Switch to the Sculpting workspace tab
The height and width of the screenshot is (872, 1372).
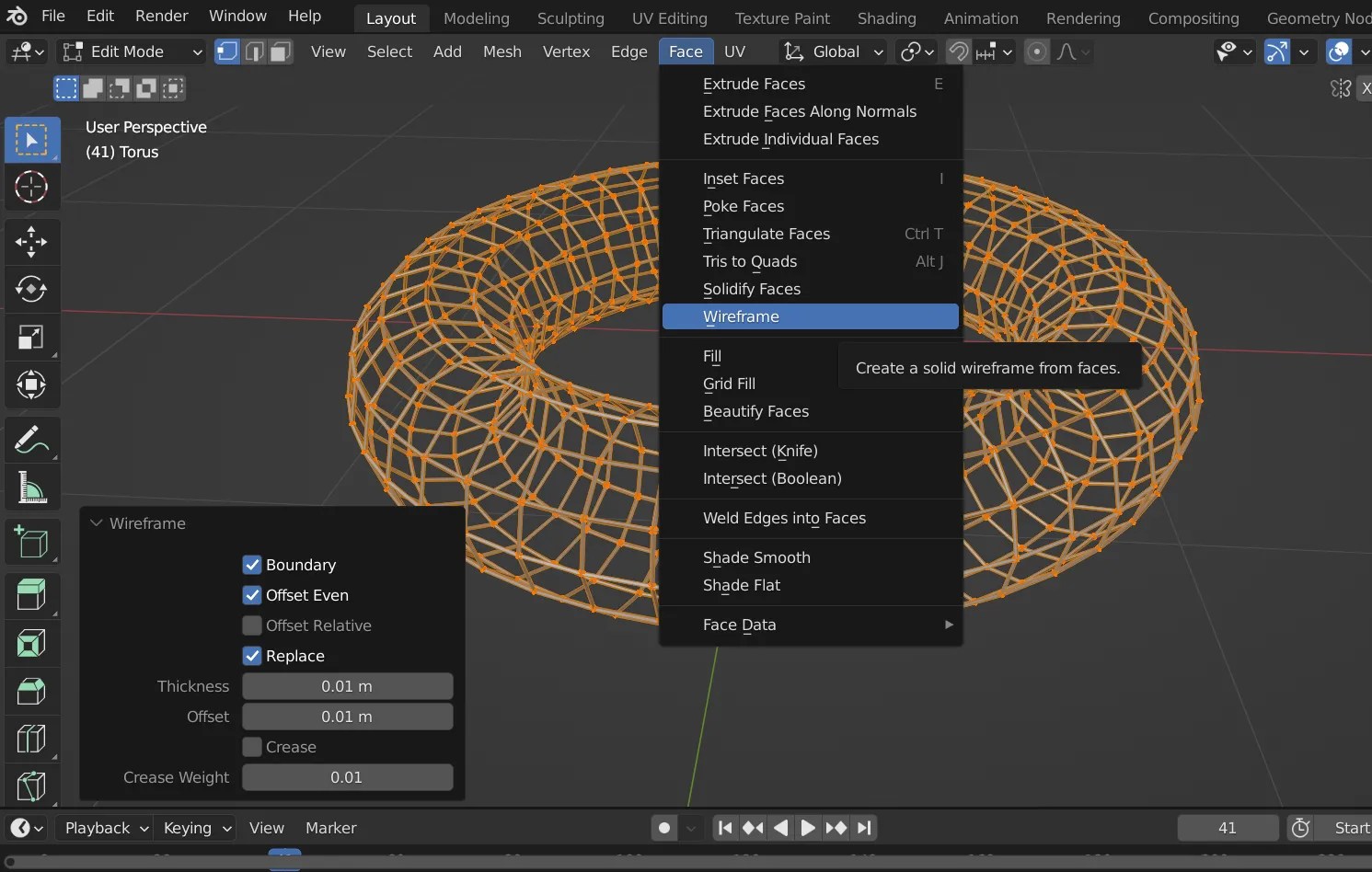click(571, 18)
